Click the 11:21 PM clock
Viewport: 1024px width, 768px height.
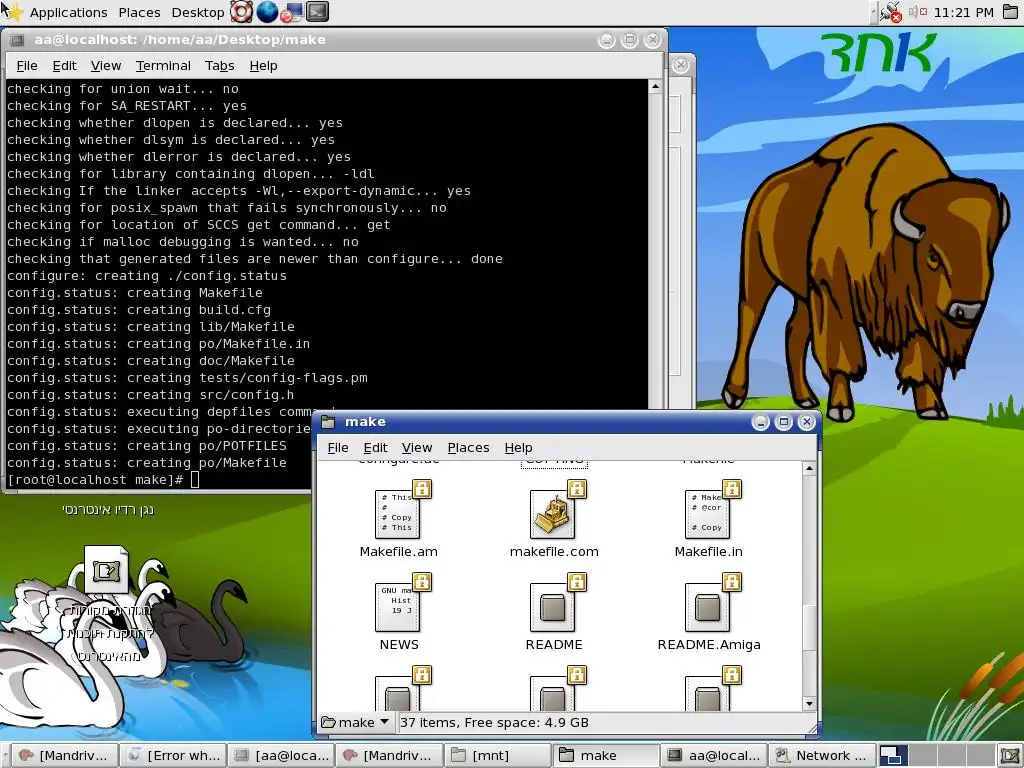pyautogui.click(x=963, y=12)
